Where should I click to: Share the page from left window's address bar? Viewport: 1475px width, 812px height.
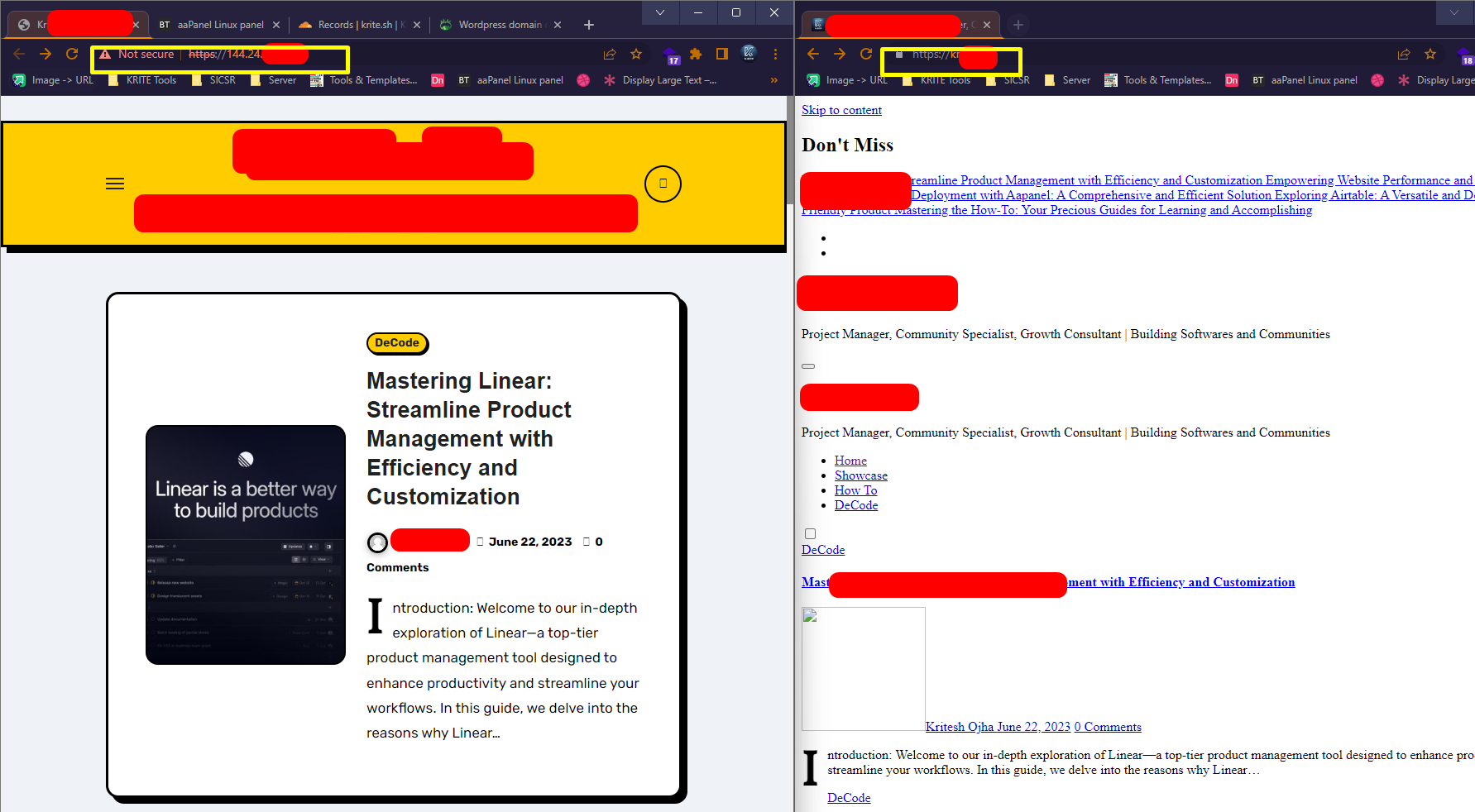tap(610, 54)
